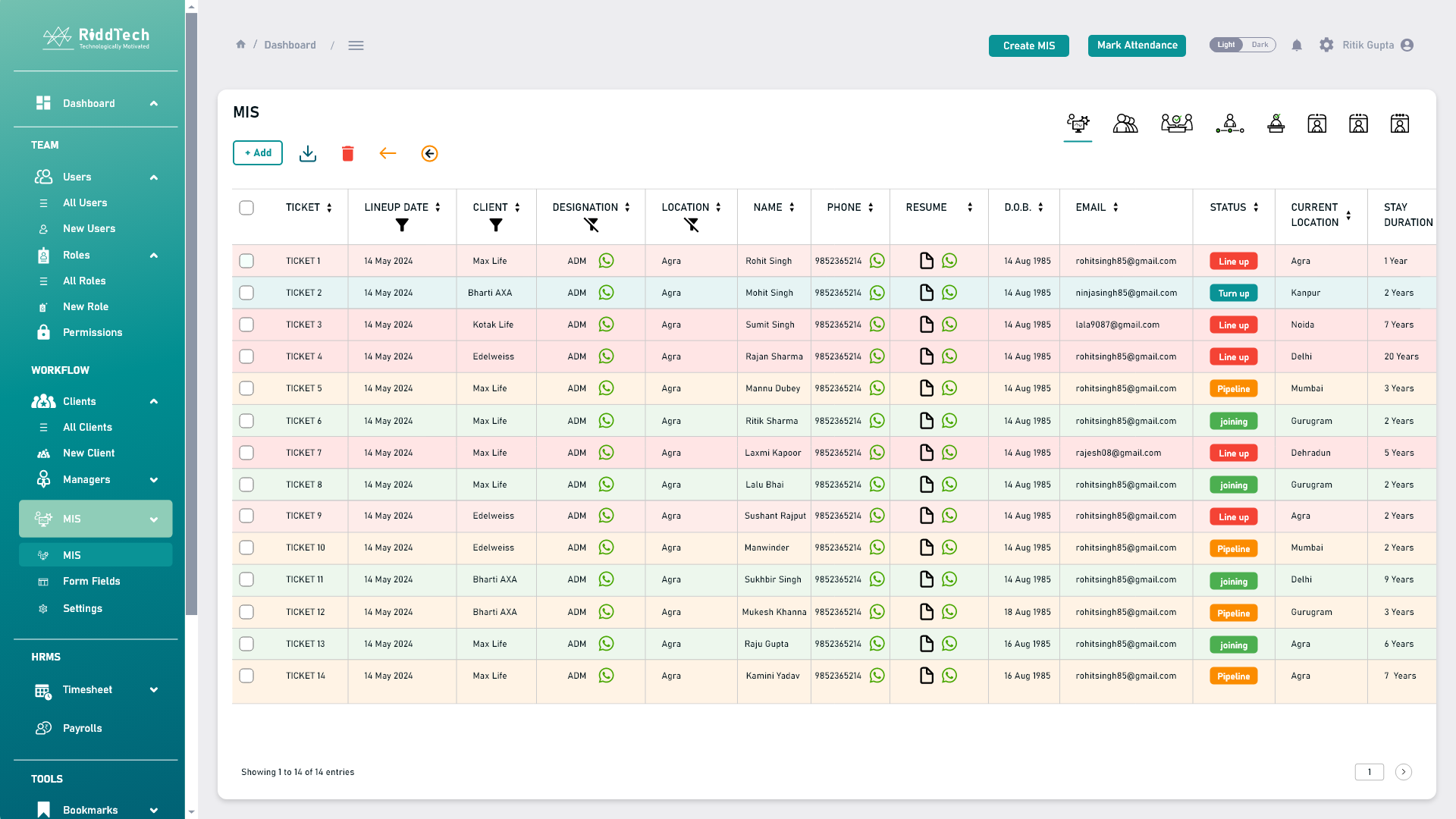The height and width of the screenshot is (819, 1456).
Task: Click Pipeline status badge for Mannu Dubey
Action: tap(1234, 389)
